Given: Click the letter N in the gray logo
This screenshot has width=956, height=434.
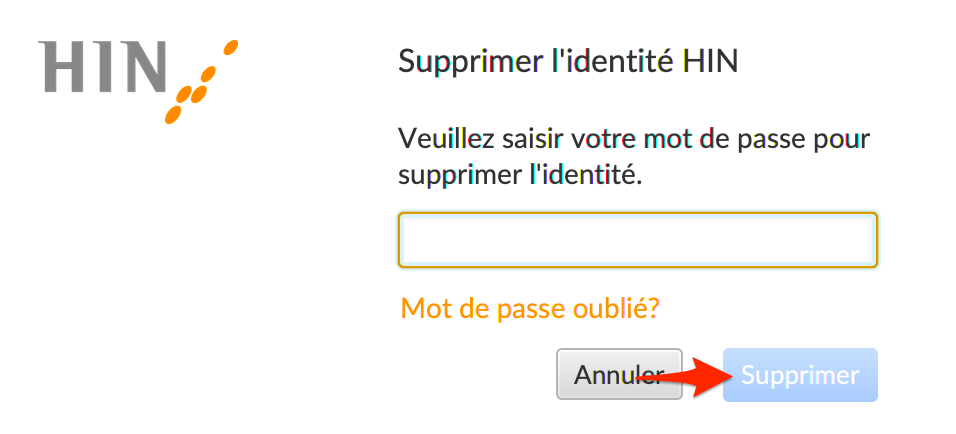Looking at the screenshot, I should [x=142, y=66].
